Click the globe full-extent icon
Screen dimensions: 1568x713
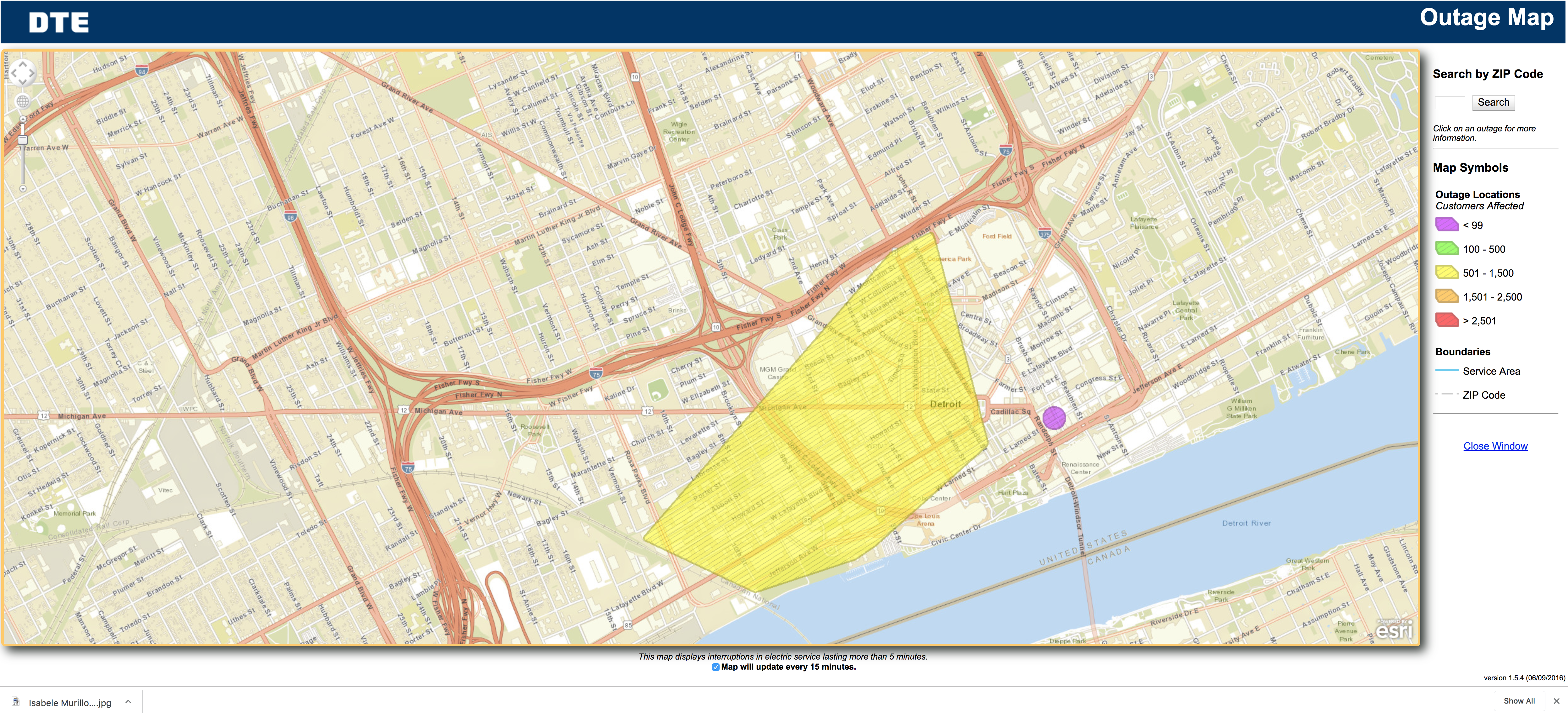click(x=23, y=101)
